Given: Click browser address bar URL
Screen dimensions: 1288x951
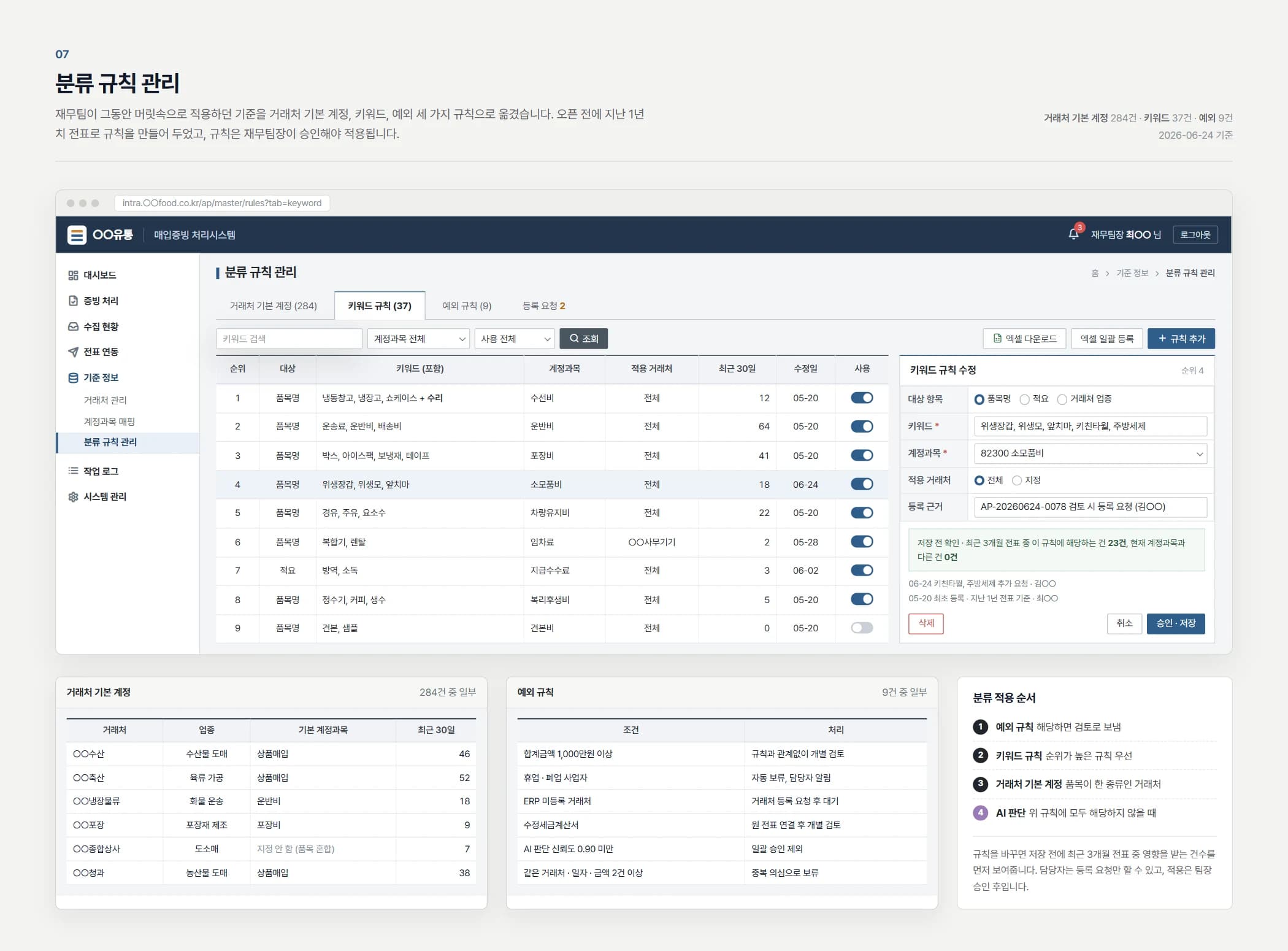Looking at the screenshot, I should click(222, 203).
